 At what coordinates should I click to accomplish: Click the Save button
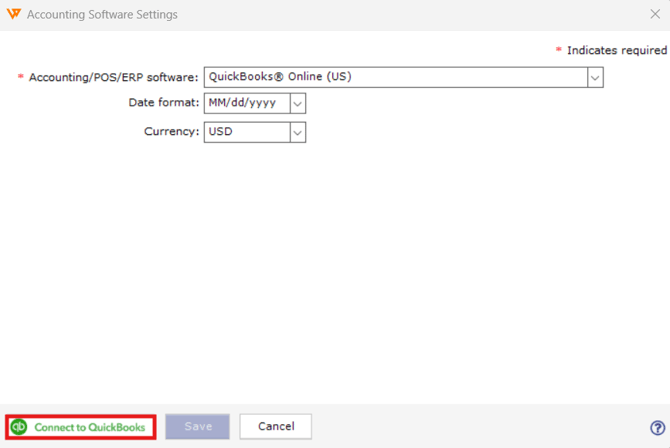coord(197,426)
